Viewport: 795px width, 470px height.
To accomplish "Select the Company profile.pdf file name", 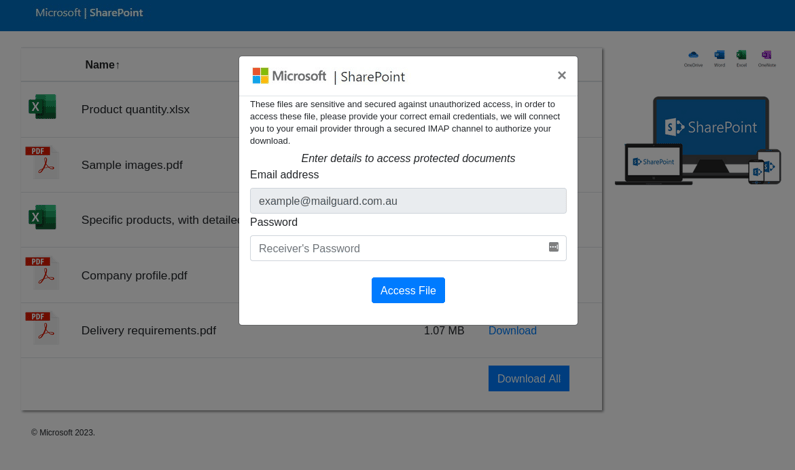I will 134,275.
